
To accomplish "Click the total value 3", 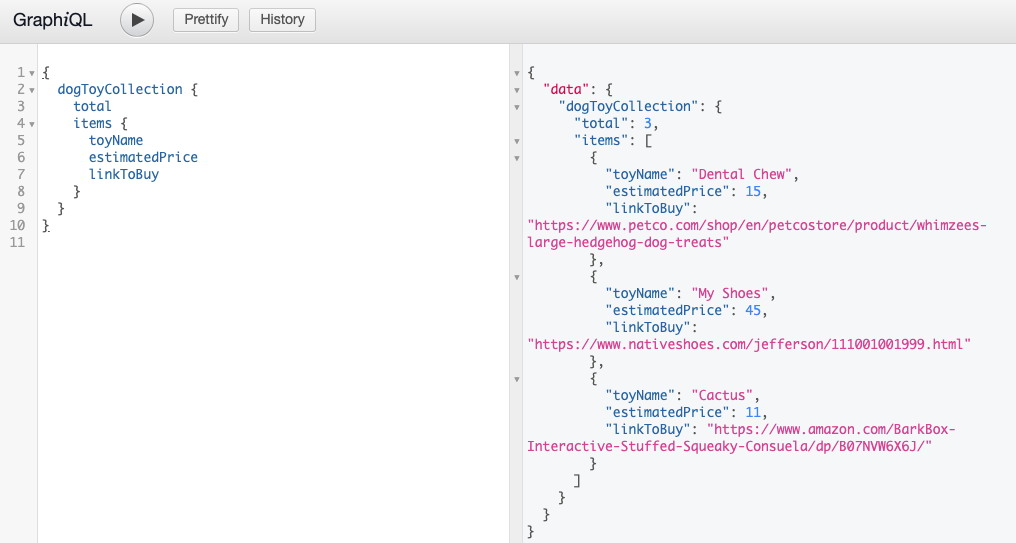I will 648,123.
